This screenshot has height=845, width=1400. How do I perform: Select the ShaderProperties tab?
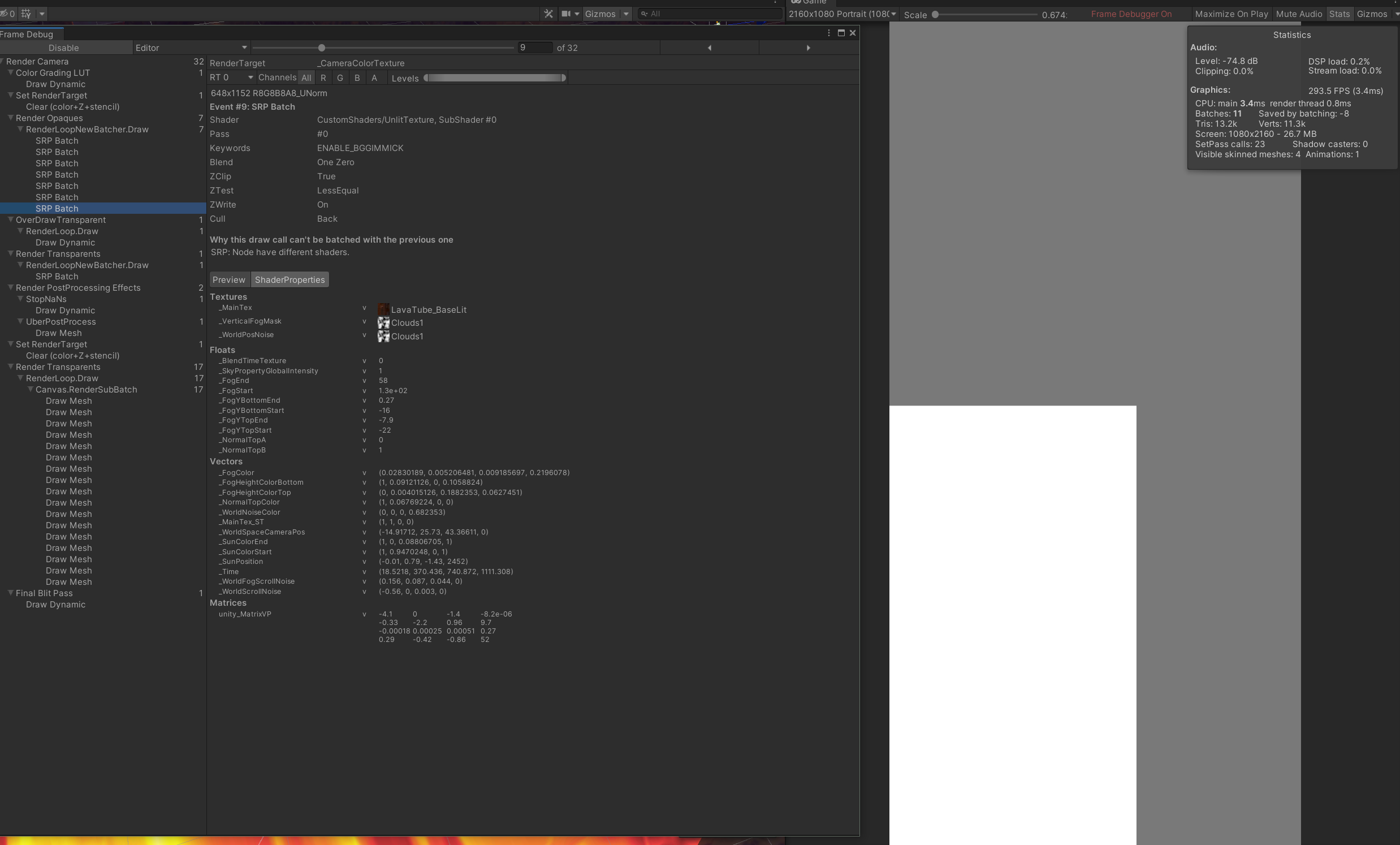tap(289, 279)
